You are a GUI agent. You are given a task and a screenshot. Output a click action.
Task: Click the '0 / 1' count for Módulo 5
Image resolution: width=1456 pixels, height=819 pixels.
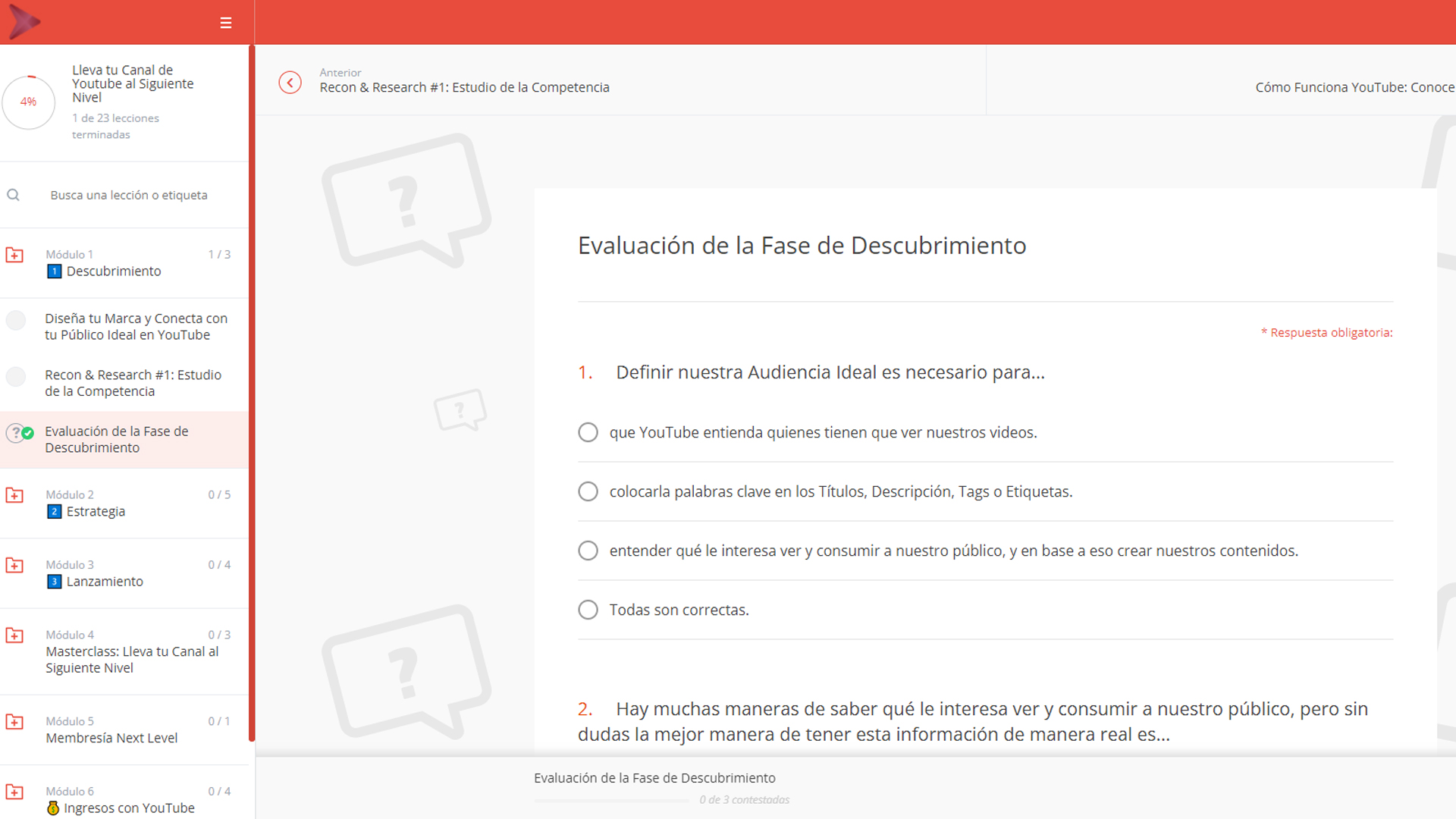coord(219,722)
